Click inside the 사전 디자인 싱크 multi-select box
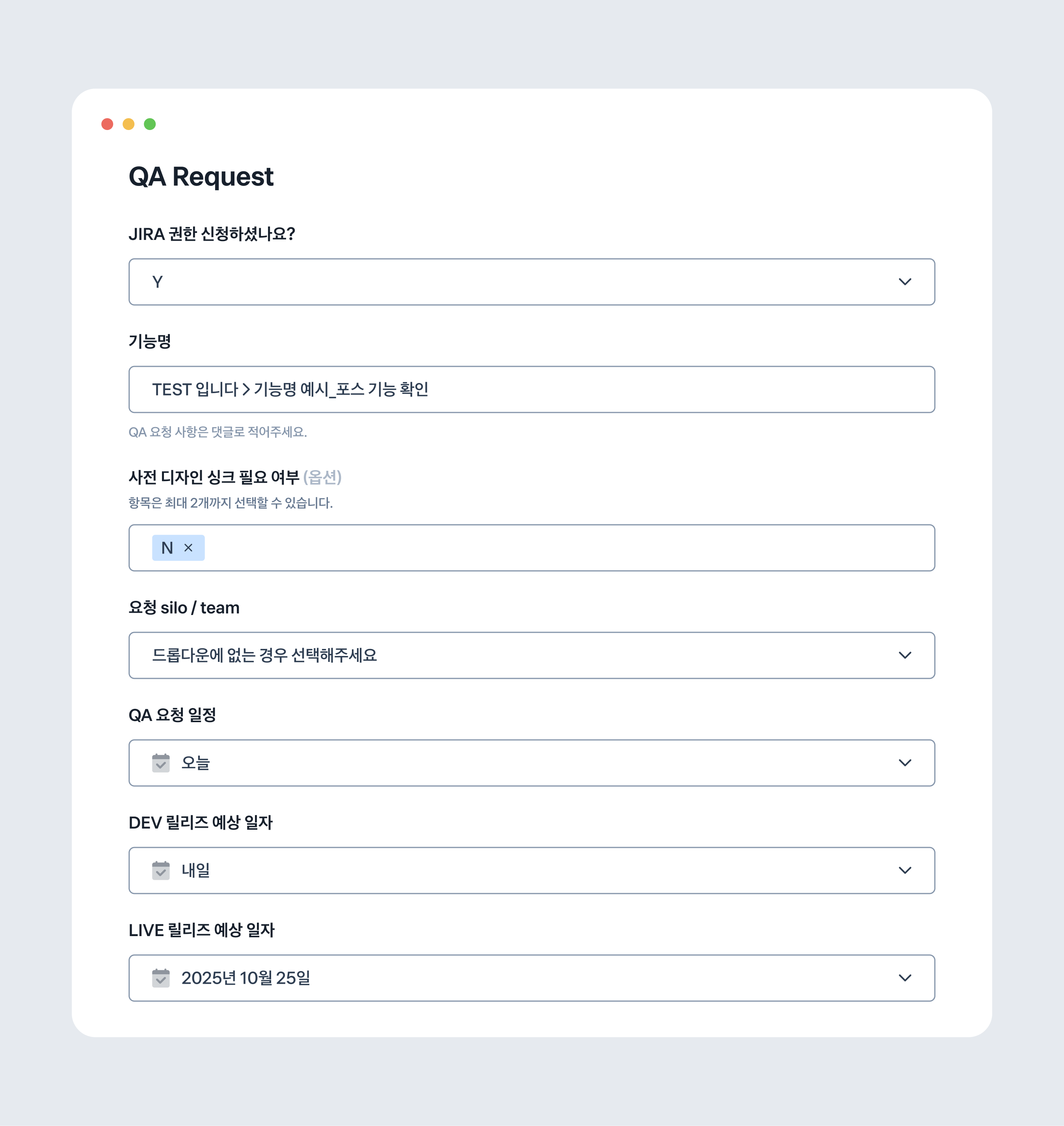Screen dimensions: 1064x1126 [x=532, y=548]
